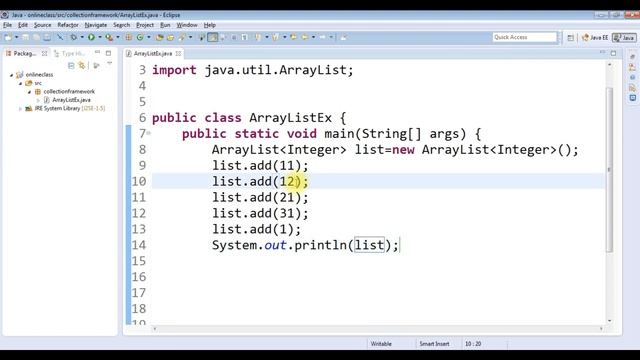Viewport: 640px width, 360px height.
Task: Run the program with the green Run icon
Action: [91, 37]
